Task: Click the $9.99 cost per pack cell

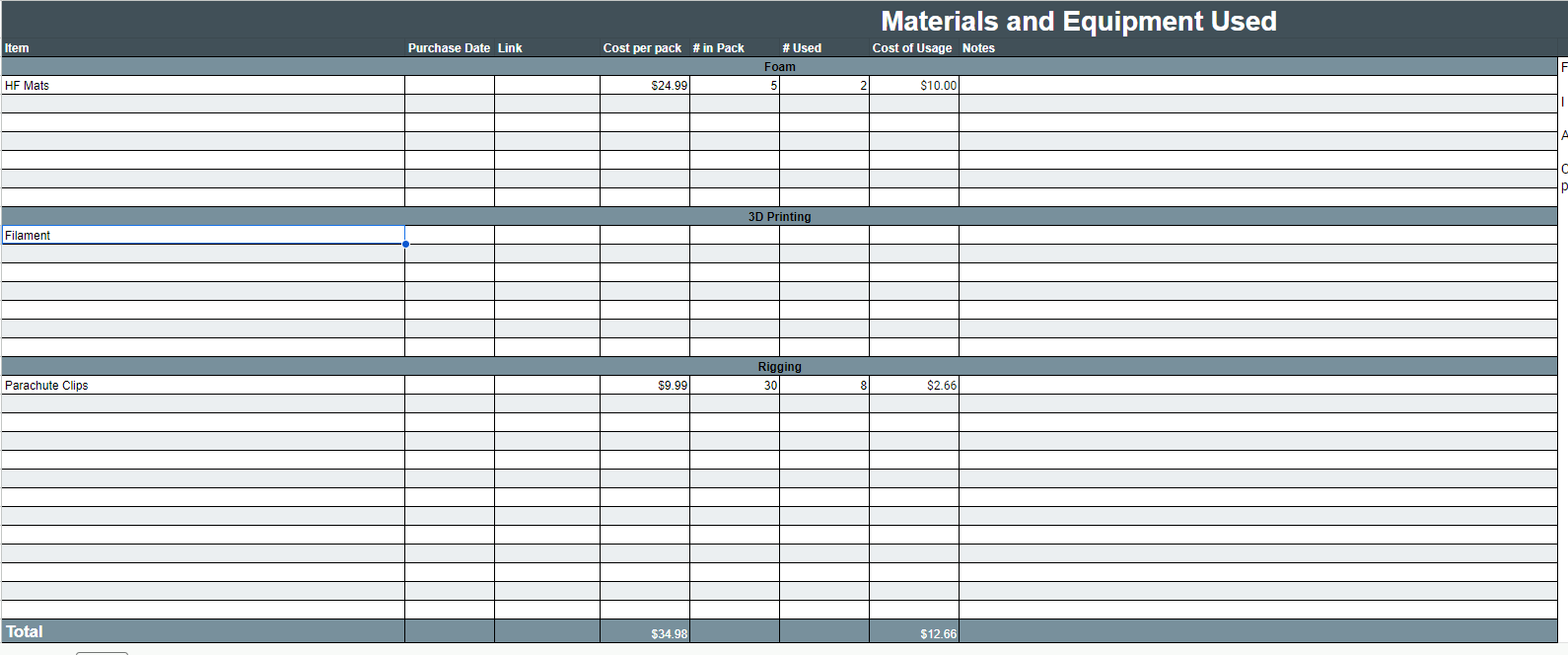Action: pyautogui.click(x=645, y=386)
